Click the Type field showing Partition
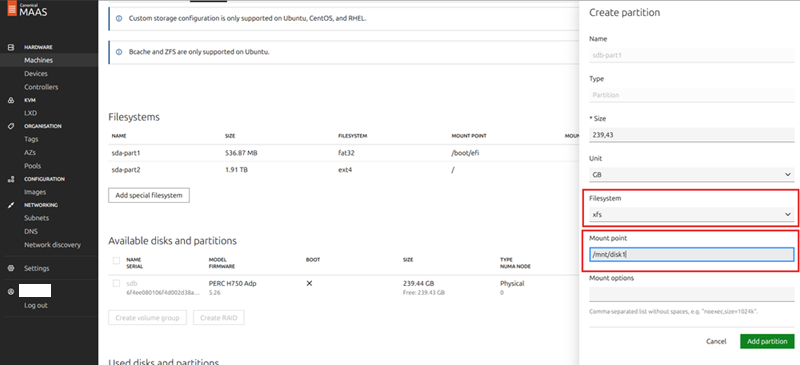 pyautogui.click(x=691, y=95)
